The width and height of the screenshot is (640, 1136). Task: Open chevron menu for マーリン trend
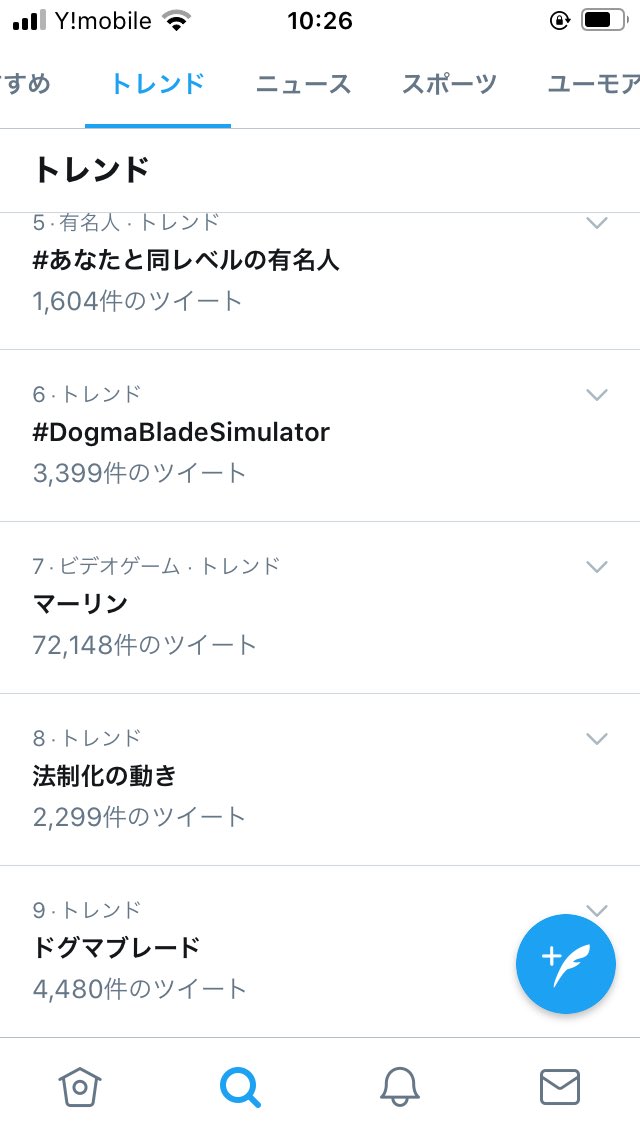pyautogui.click(x=597, y=567)
